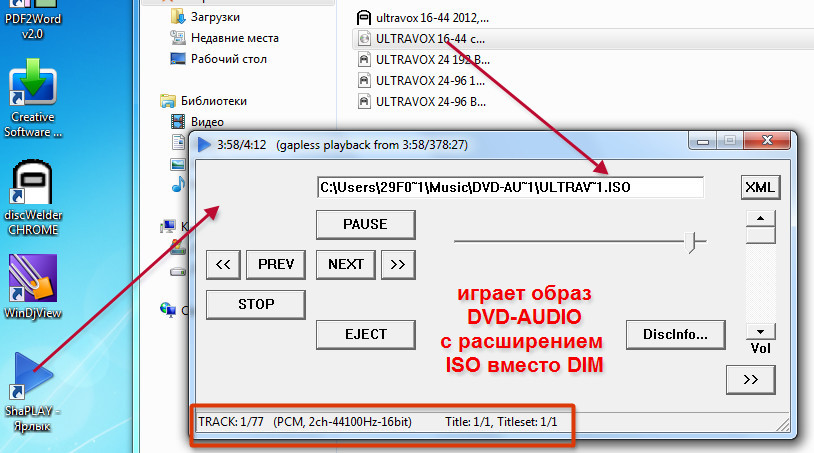814x453 pixels.
Task: Click the Title: 1/1, Titleset: 1/1 status text
Action: (x=501, y=422)
